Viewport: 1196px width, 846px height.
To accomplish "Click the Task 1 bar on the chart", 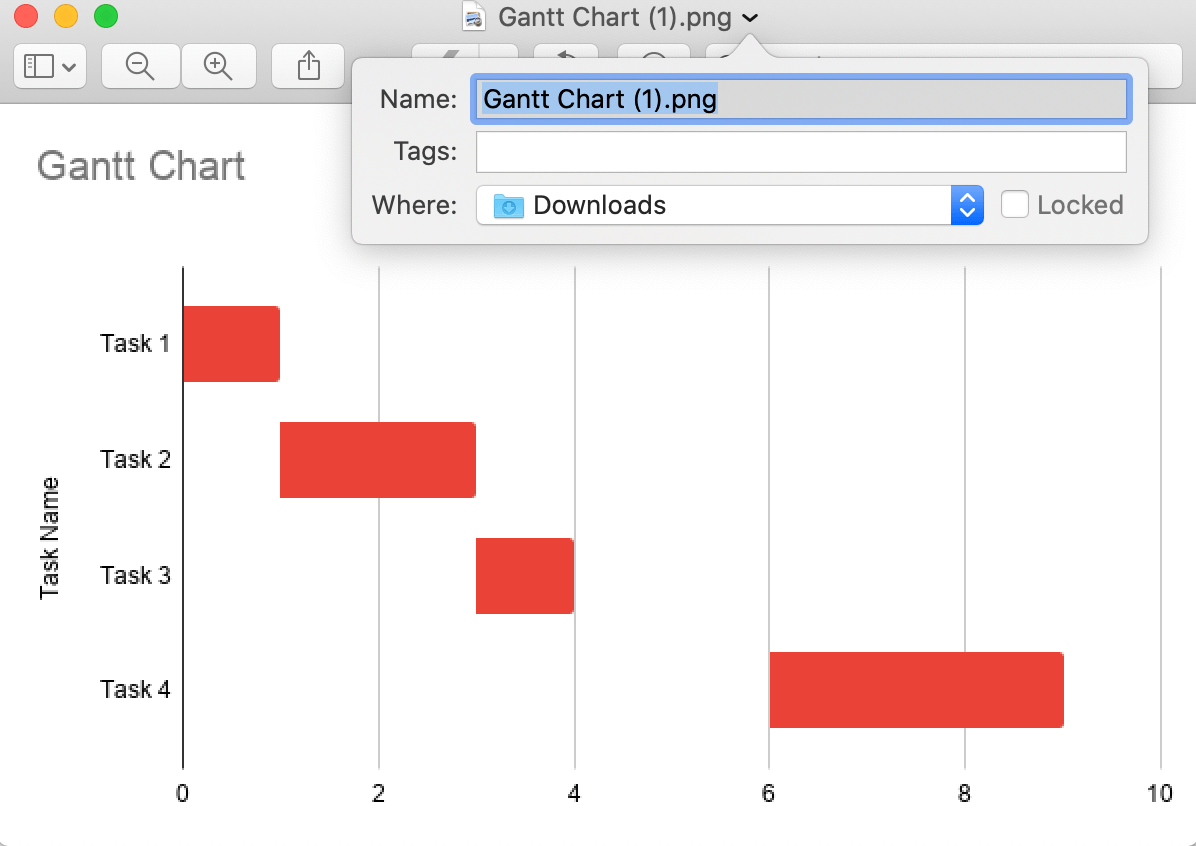I will click(230, 343).
